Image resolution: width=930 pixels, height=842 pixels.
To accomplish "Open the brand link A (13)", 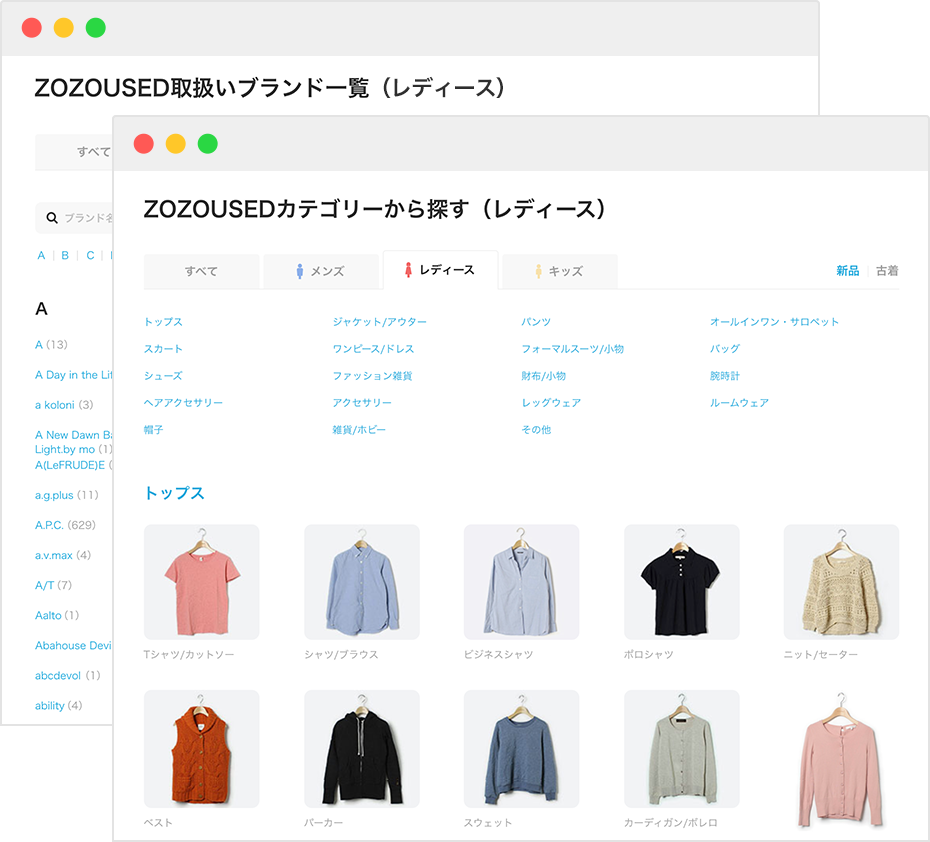I will 51,345.
